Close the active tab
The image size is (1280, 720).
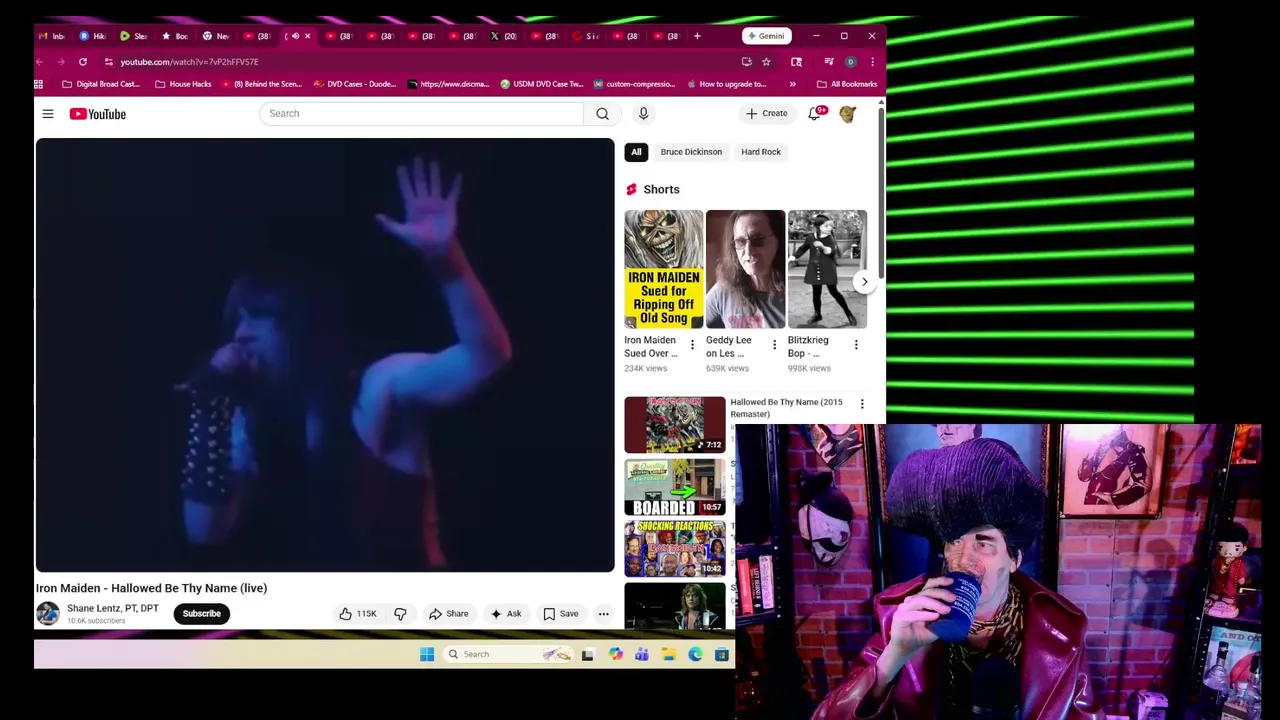[307, 36]
